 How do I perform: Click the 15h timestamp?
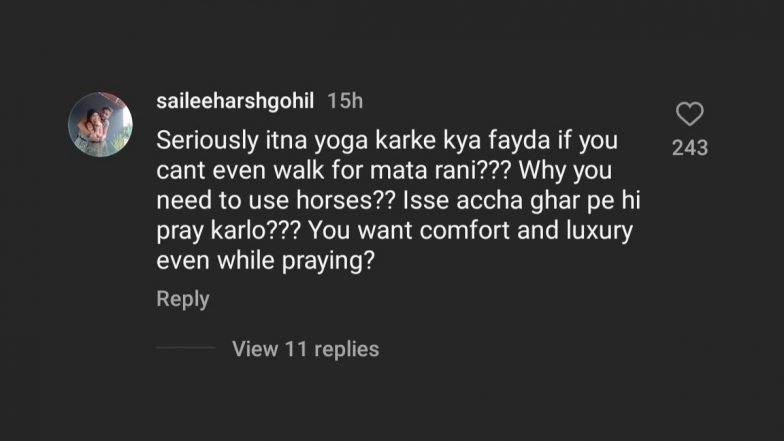pyautogui.click(x=345, y=101)
